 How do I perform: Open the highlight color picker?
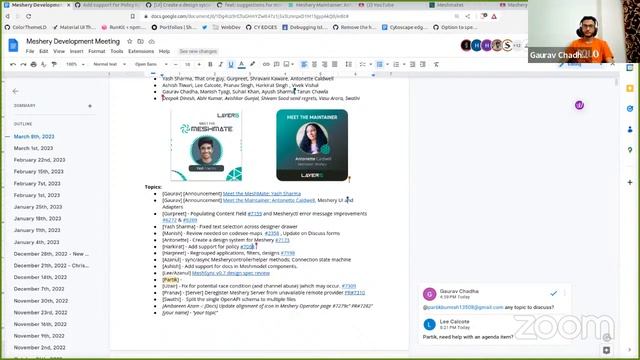coord(253,64)
